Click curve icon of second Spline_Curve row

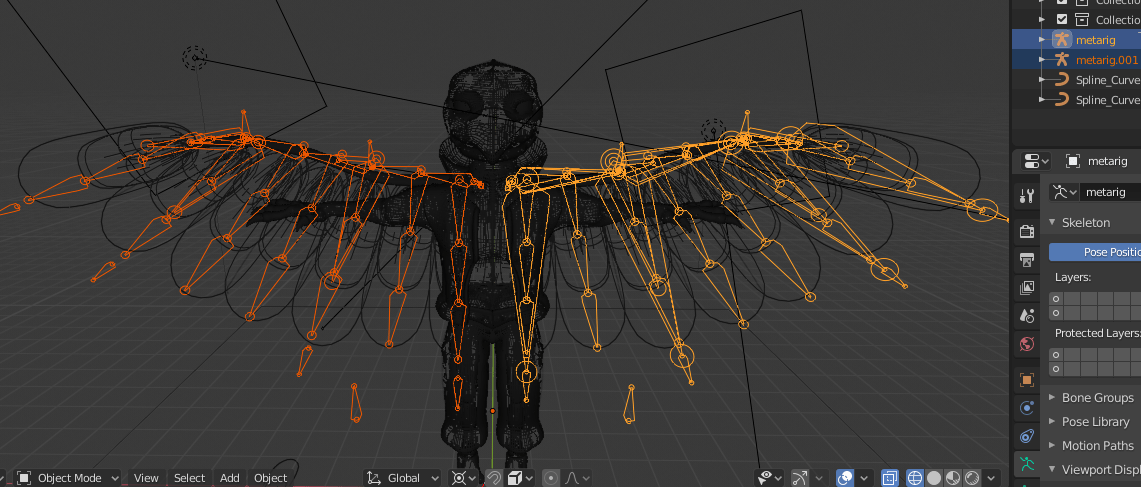[x=1062, y=100]
